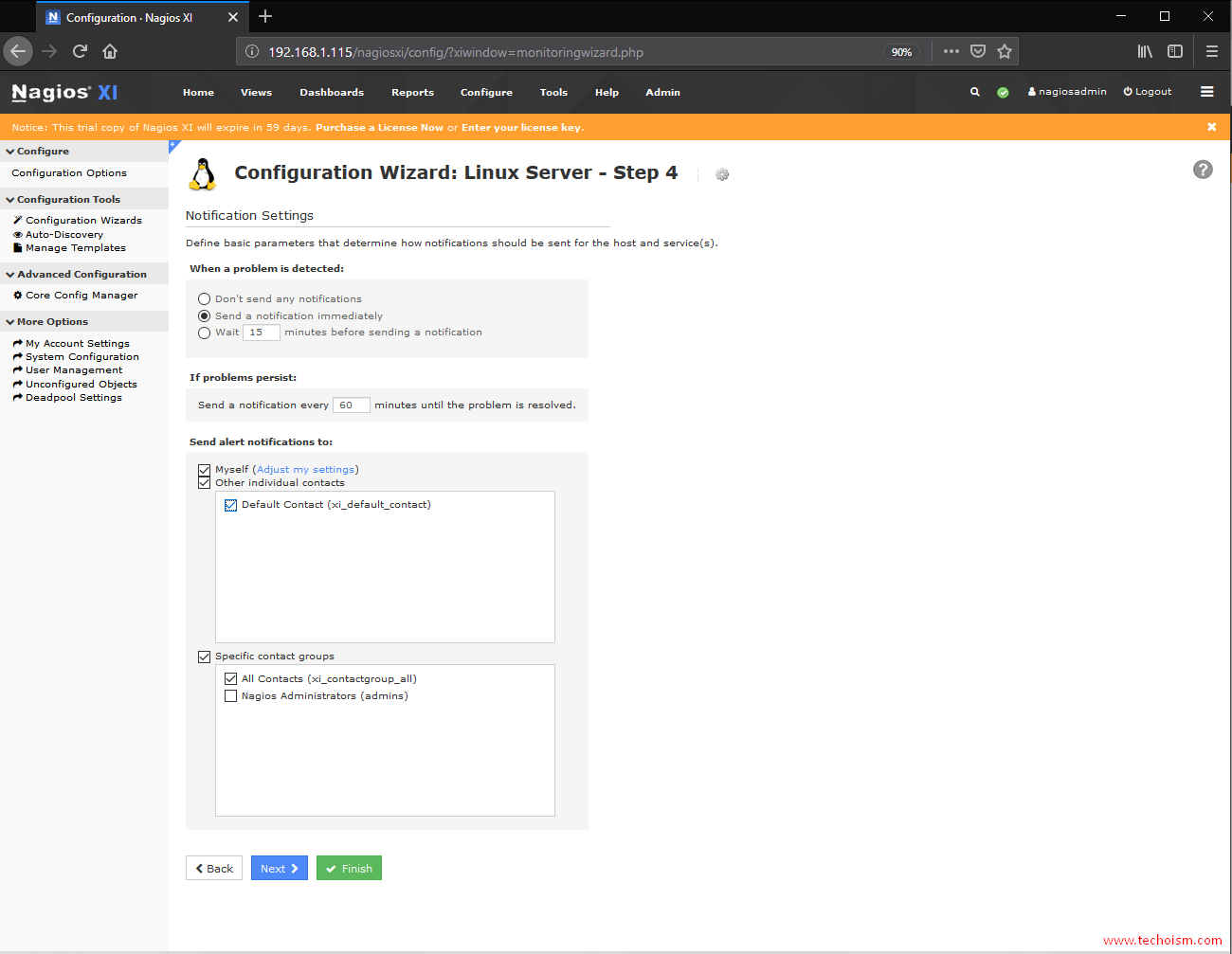
Task: Bookmark this page with the star
Action: point(1005,51)
